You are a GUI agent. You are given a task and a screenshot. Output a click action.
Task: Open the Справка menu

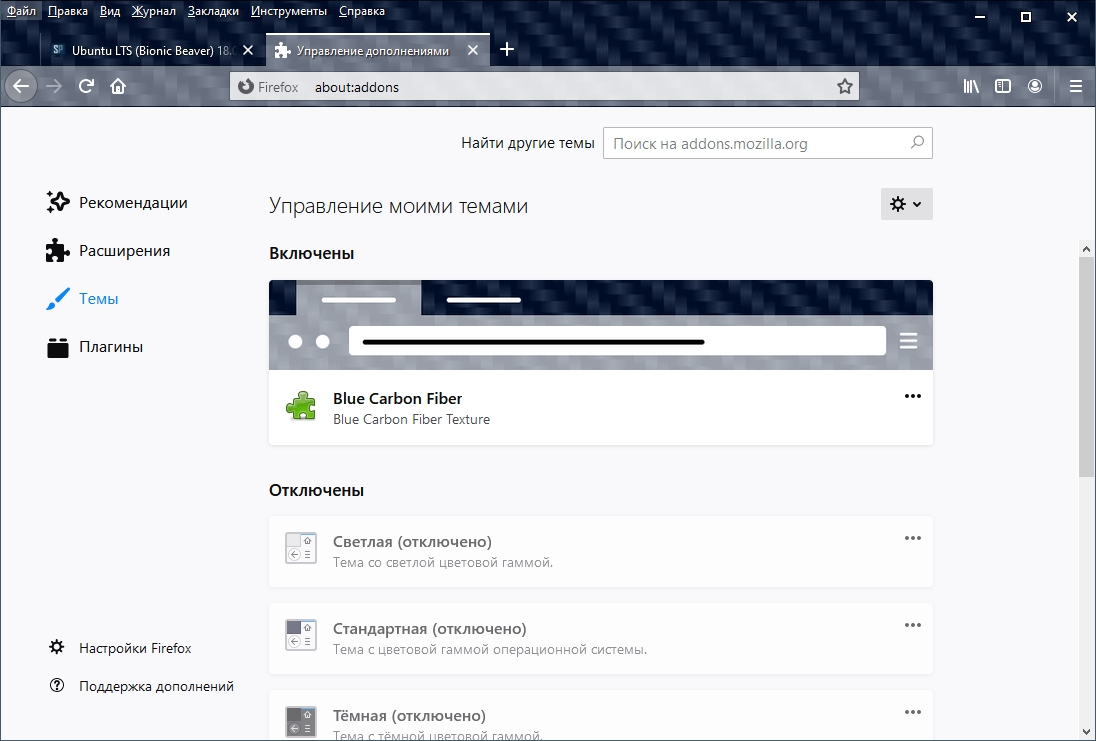361,11
